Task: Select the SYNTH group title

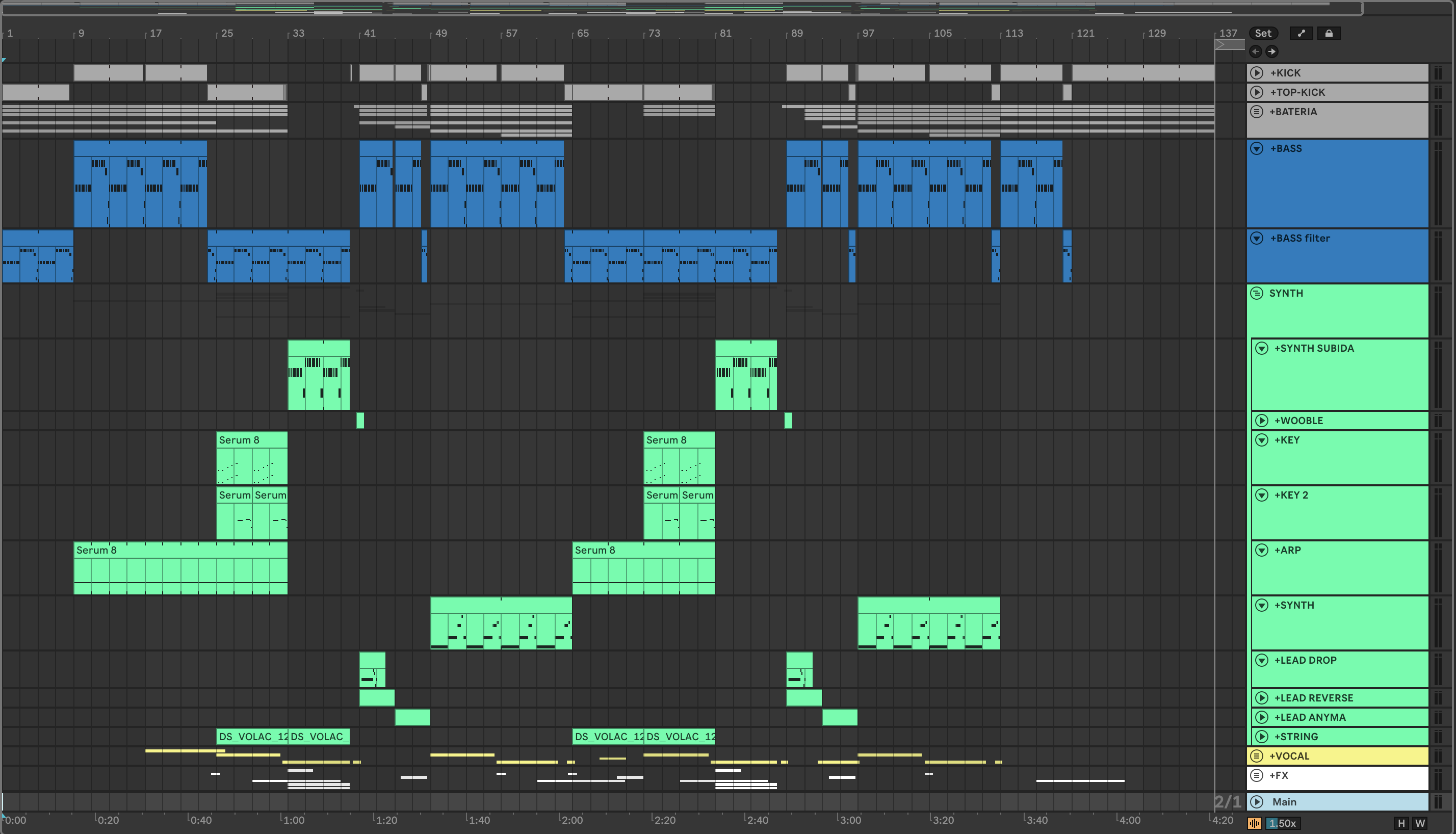Action: pos(1286,293)
